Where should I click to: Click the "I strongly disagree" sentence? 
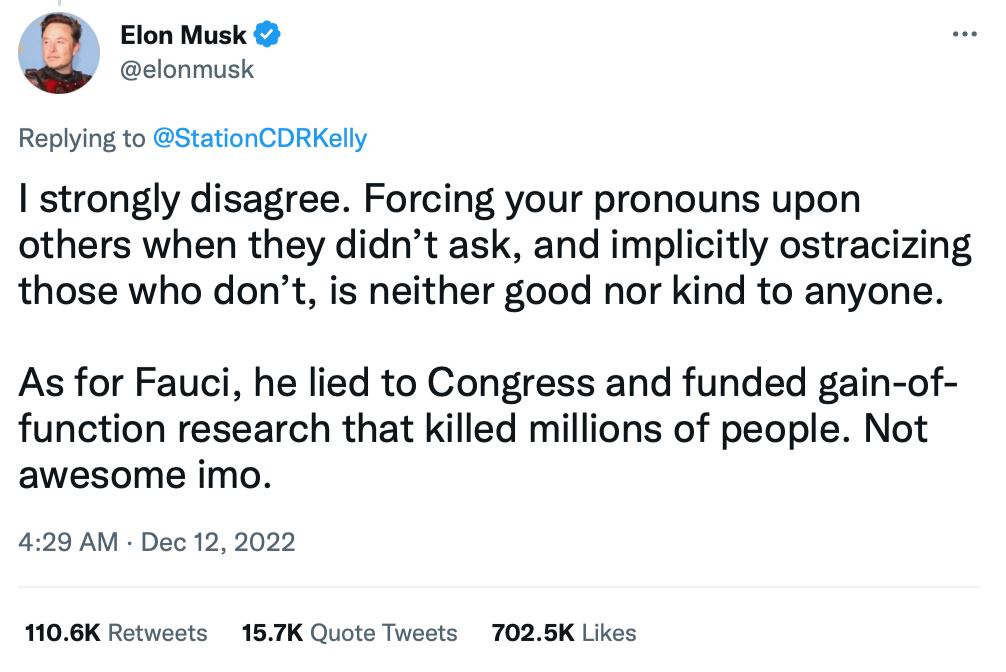tap(183, 200)
